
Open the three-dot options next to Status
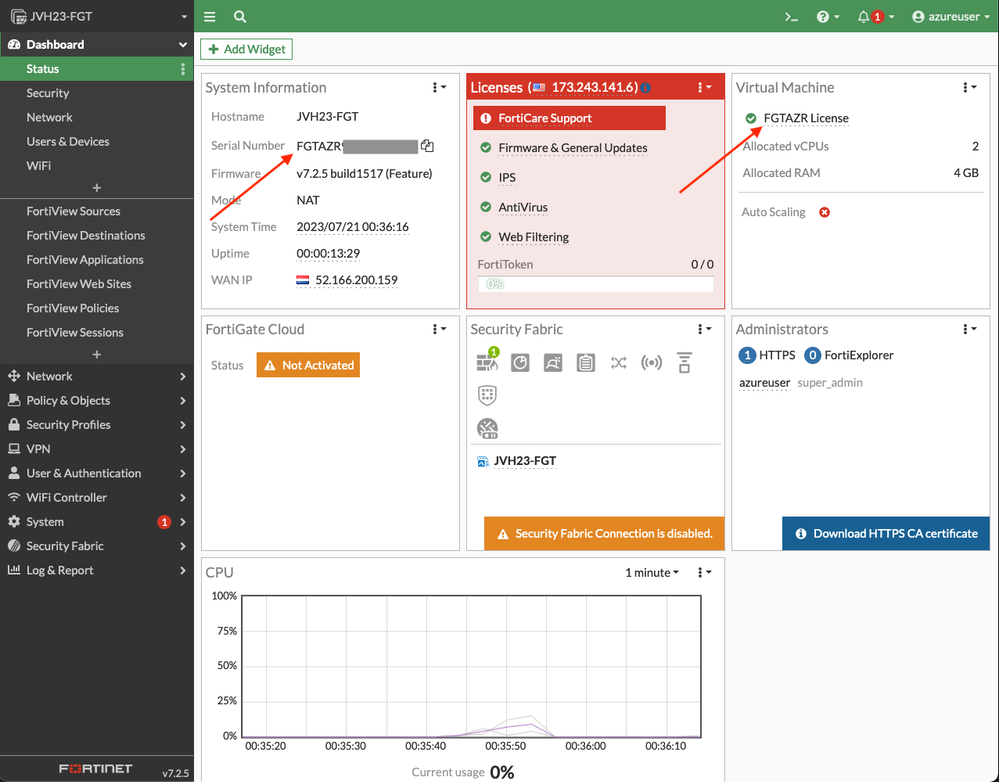tap(183, 69)
